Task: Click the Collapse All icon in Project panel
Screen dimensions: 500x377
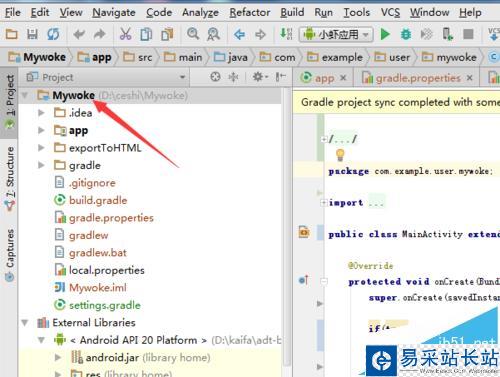Action: (x=233, y=77)
